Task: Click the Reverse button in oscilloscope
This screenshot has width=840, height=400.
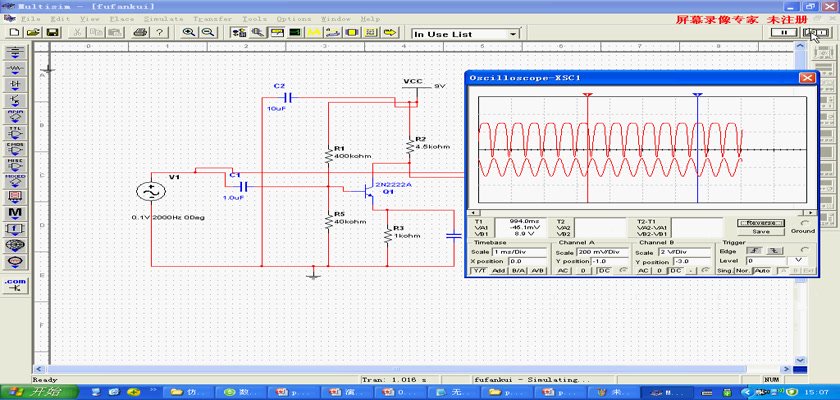Action: pos(761,223)
